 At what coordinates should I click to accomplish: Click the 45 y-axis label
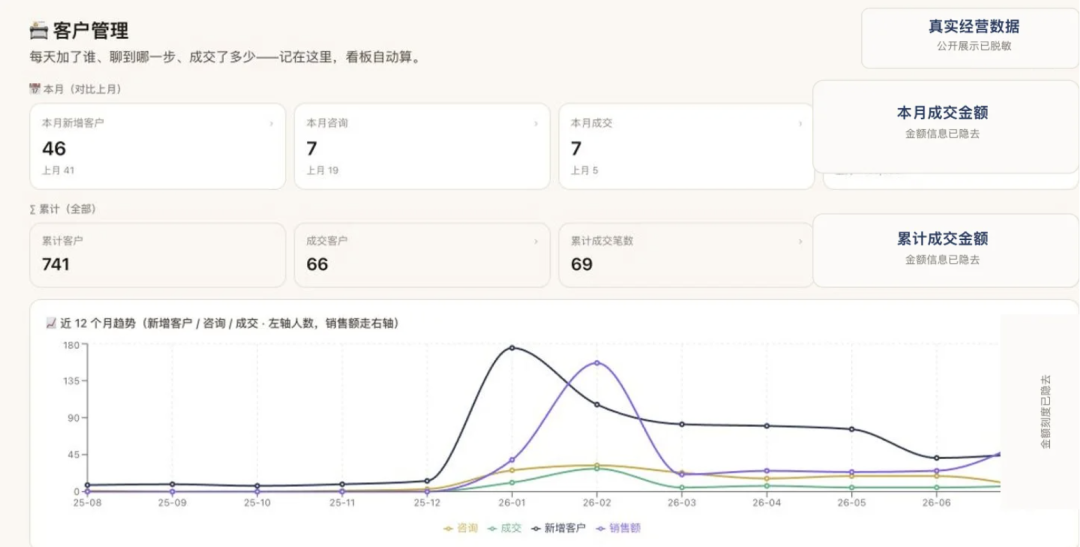pos(74,455)
